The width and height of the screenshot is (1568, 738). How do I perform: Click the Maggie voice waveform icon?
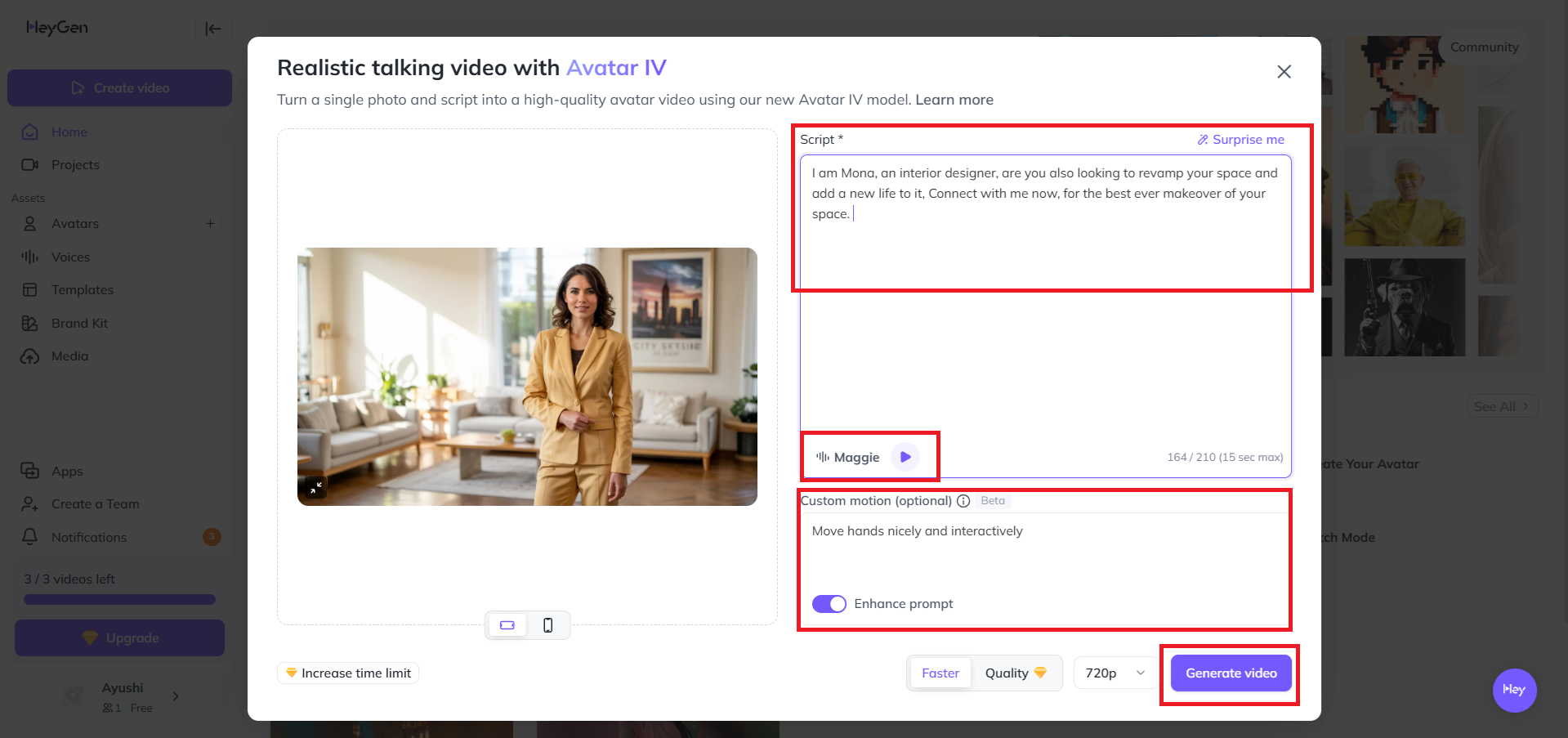[822, 457]
